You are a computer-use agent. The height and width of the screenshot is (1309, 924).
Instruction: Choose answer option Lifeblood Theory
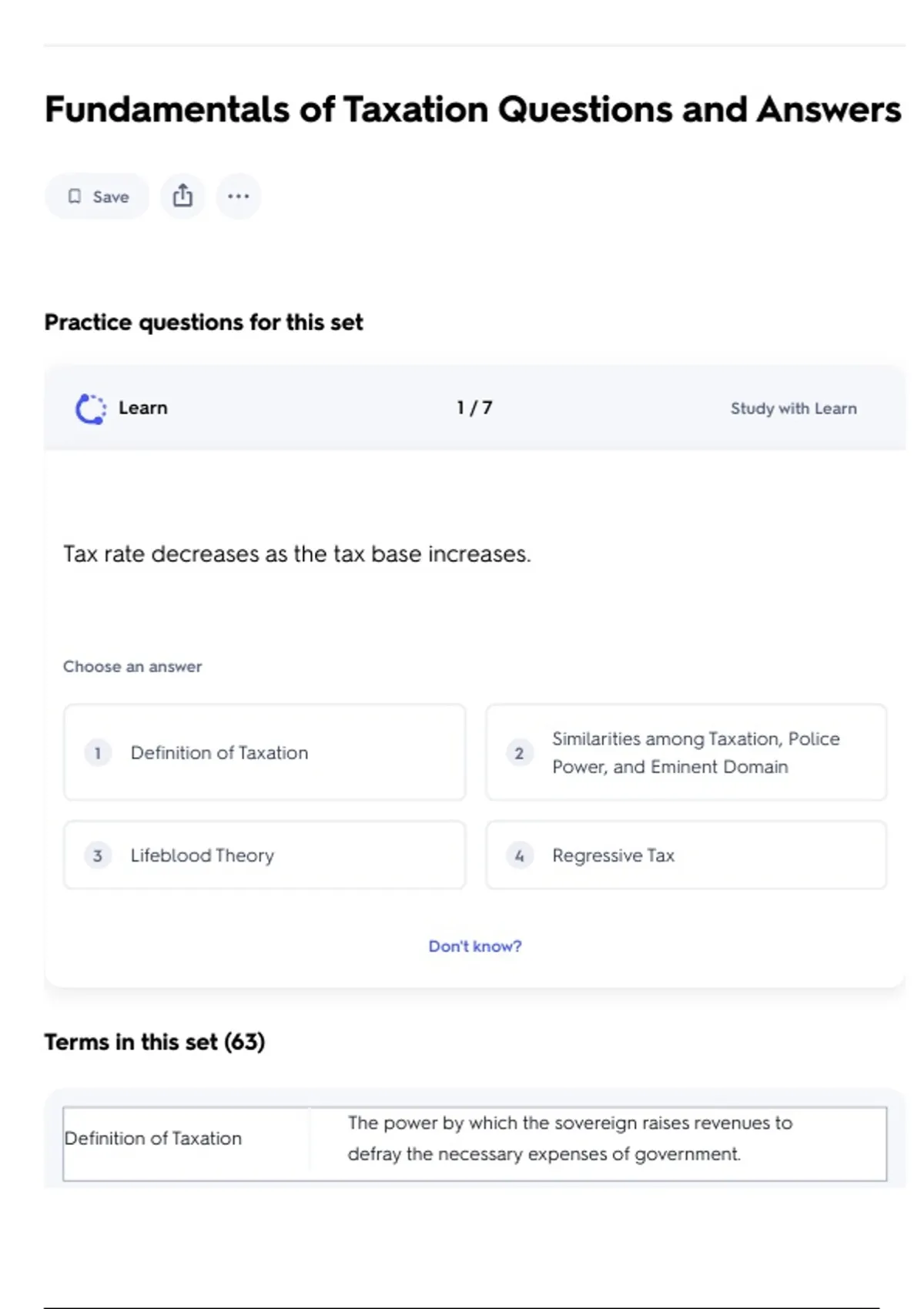click(x=264, y=855)
